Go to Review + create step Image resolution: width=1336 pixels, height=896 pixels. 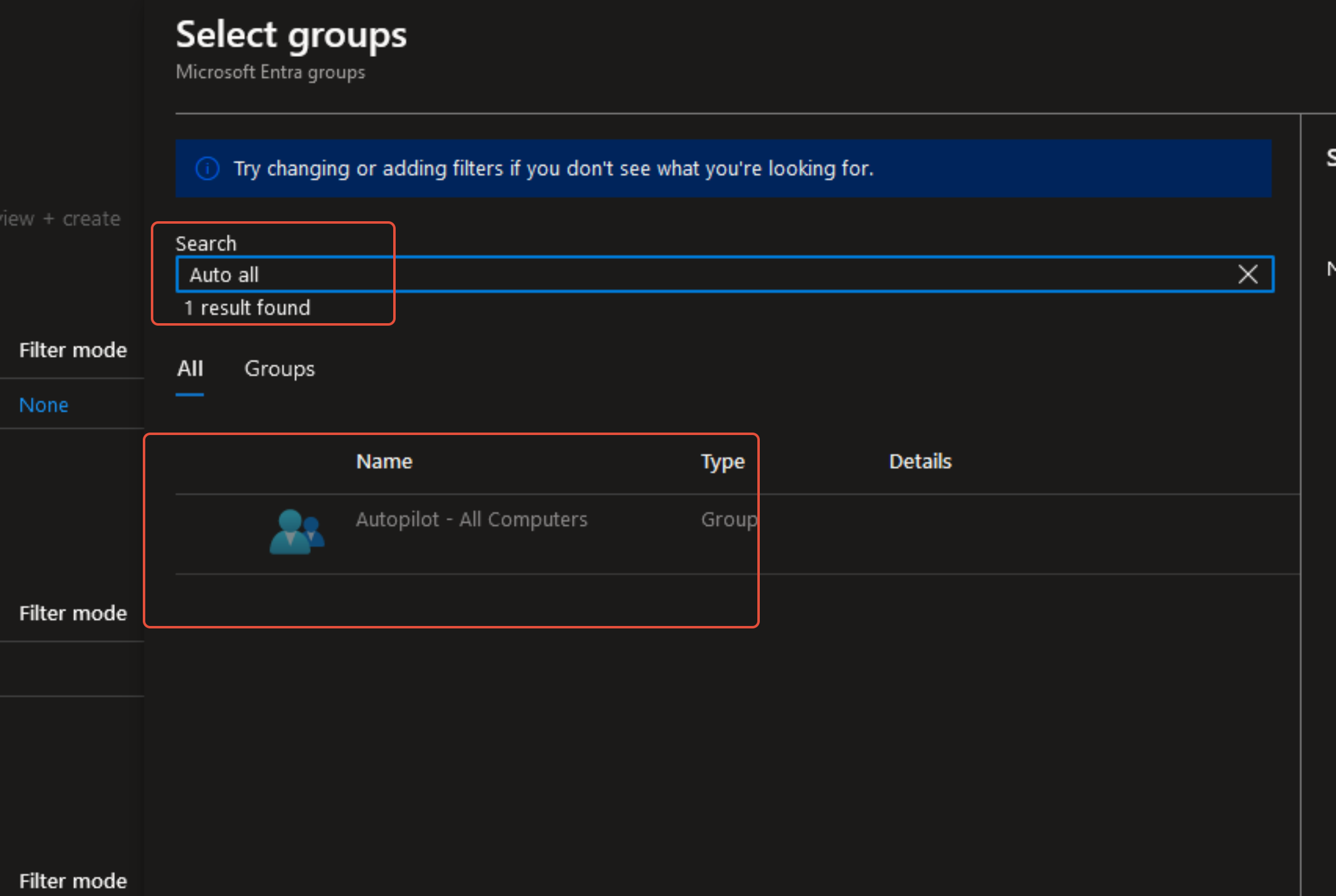[x=61, y=219]
